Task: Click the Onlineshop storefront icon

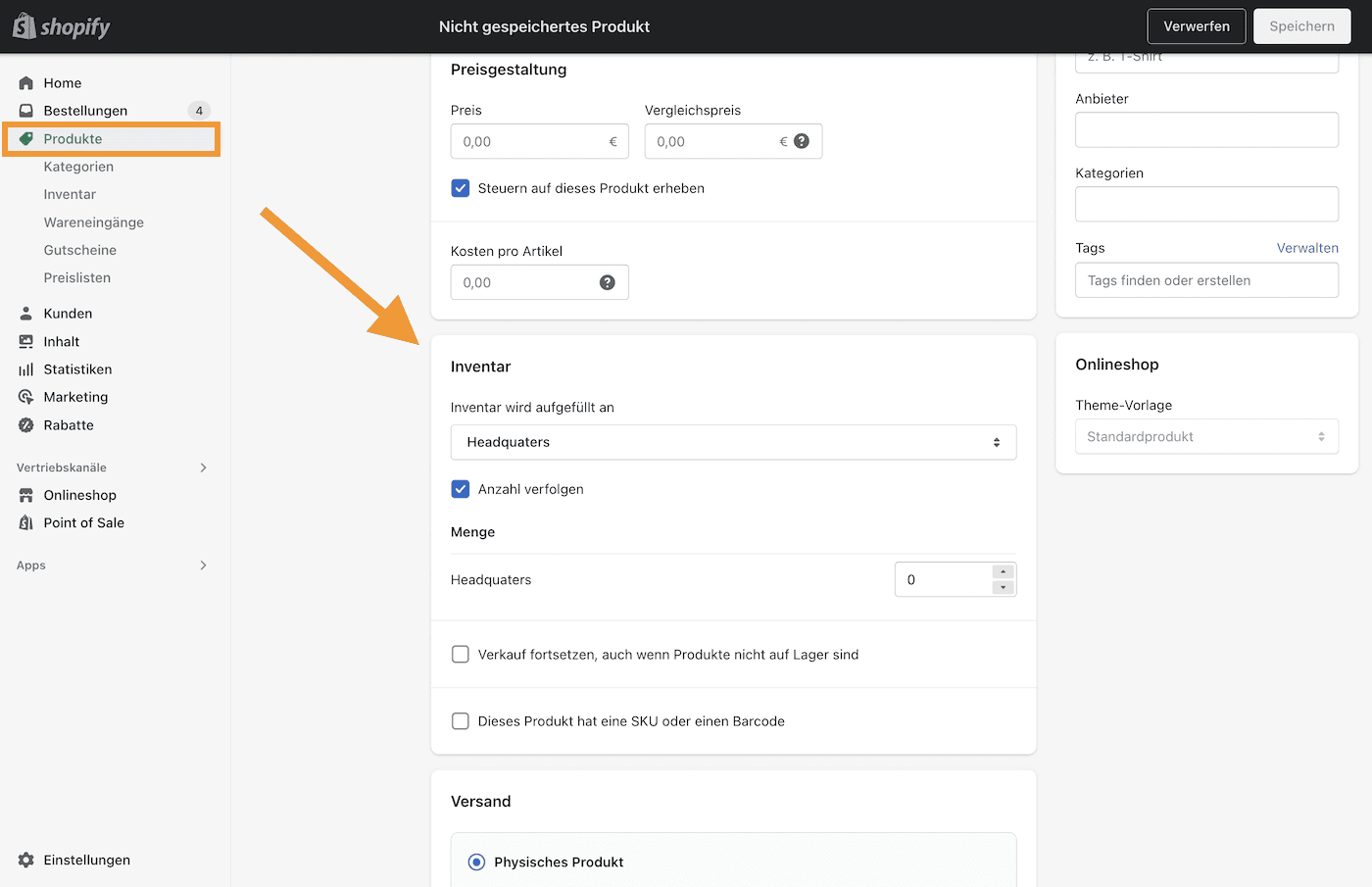Action: pos(26,495)
